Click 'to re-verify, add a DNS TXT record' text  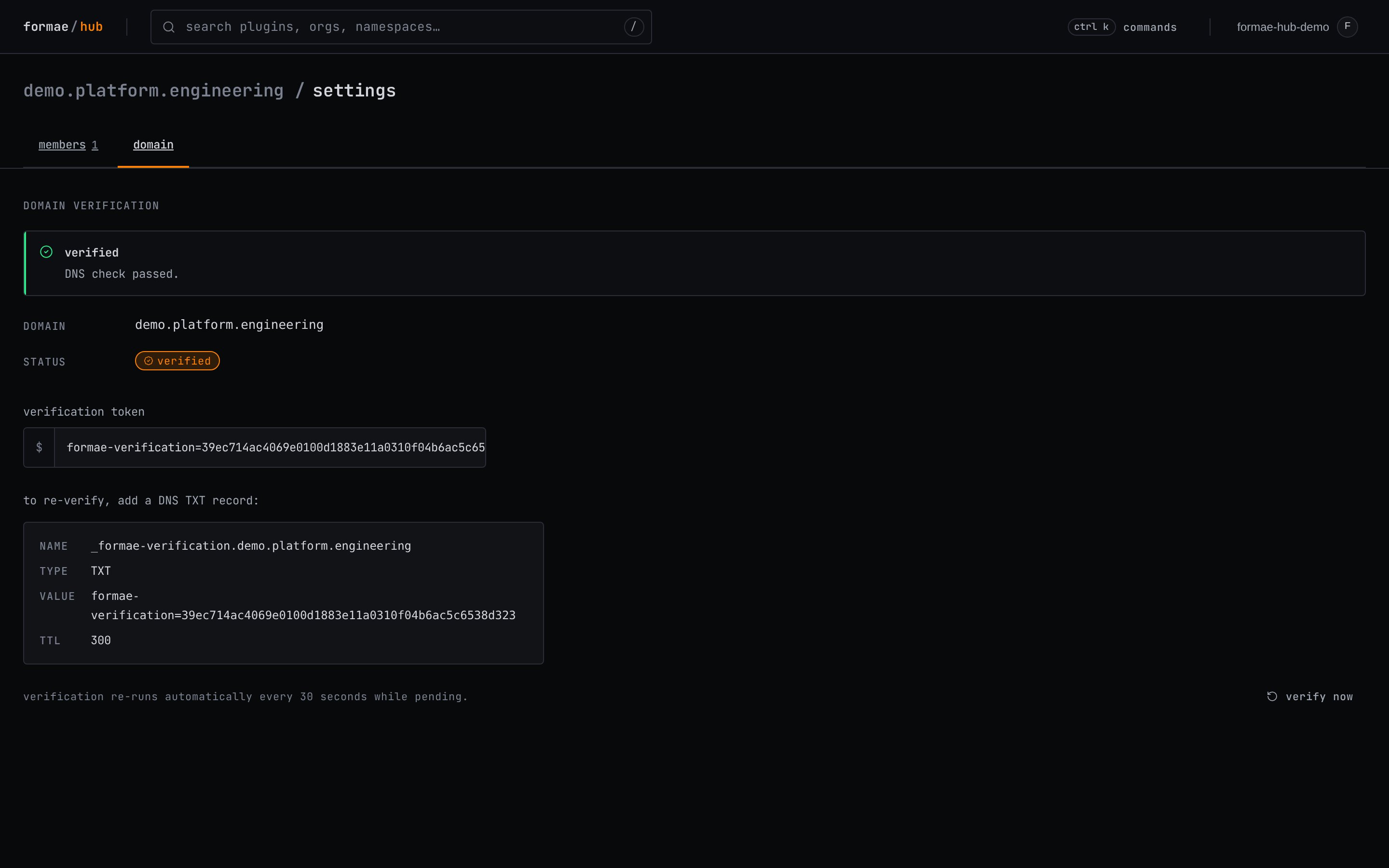[141, 501]
